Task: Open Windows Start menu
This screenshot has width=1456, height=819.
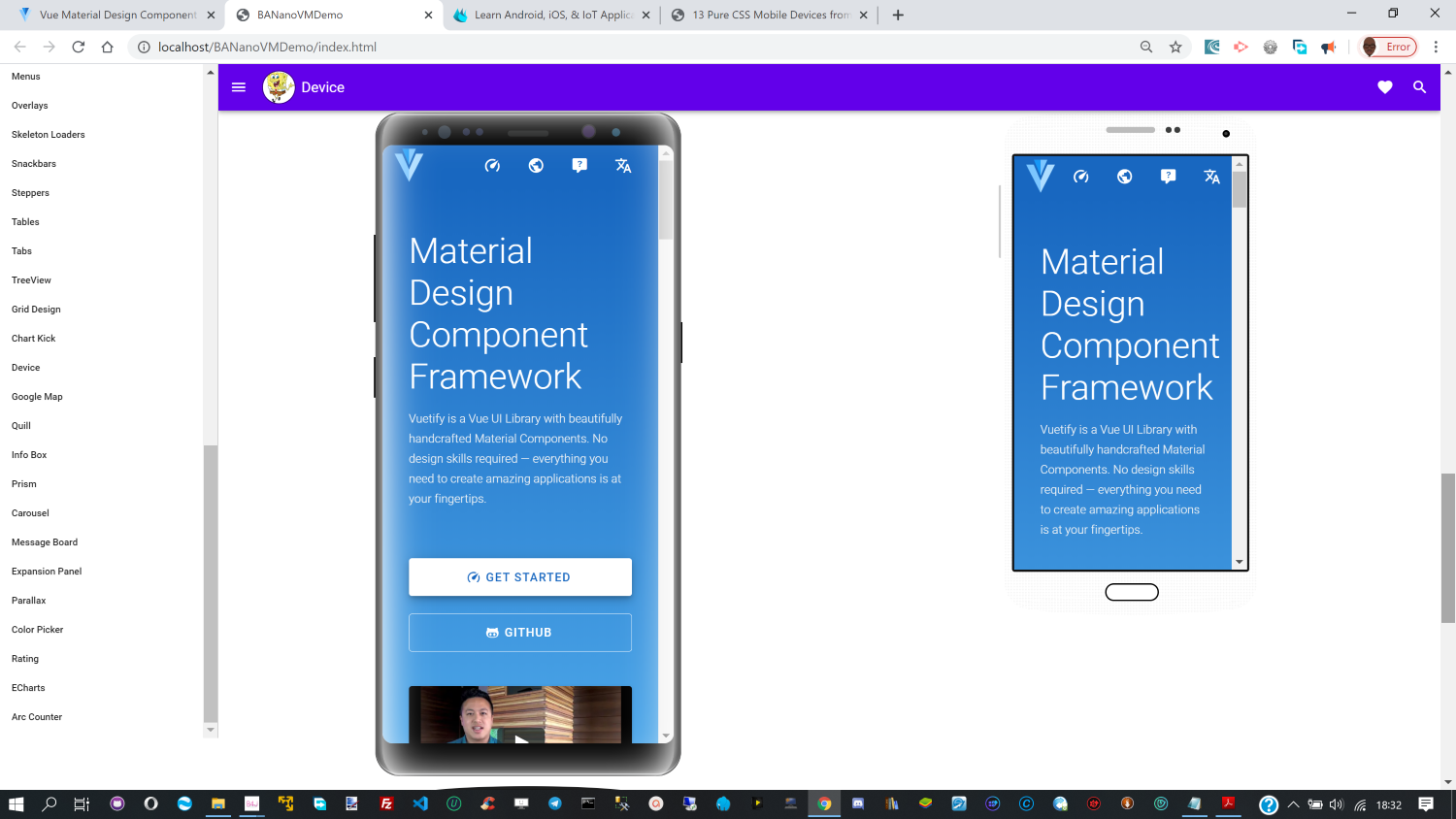Action: point(16,803)
